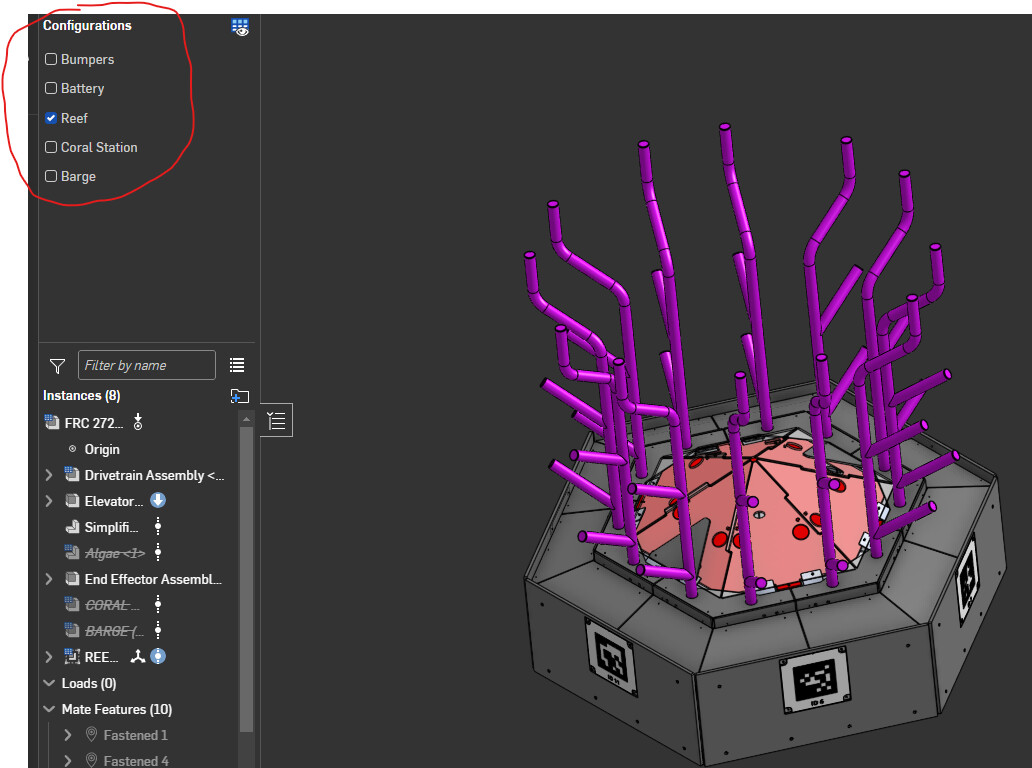Collapse the Mate Features section
Image resolution: width=1032 pixels, height=768 pixels.
(49, 709)
